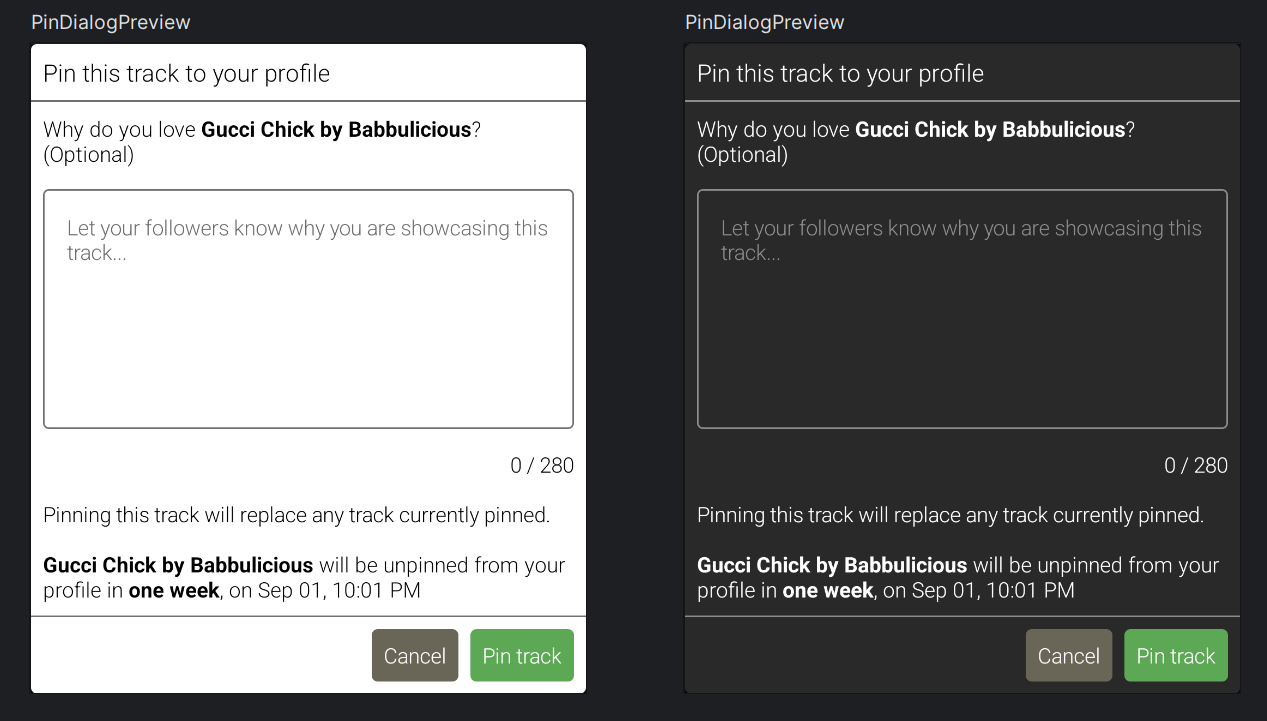The image size is (1267, 721).
Task: Click the '(Optional)' text in light dialog
Action: pyautogui.click(x=89, y=155)
